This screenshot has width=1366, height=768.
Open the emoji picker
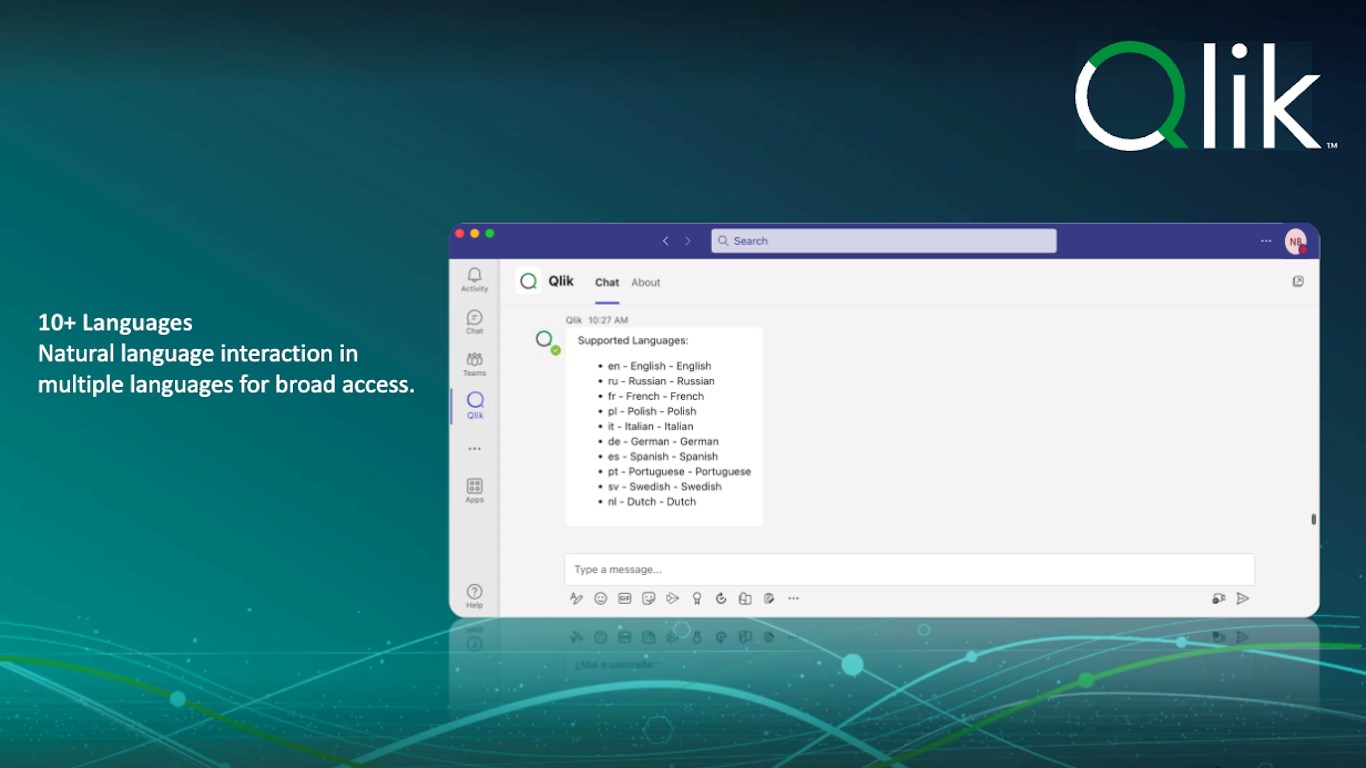pyautogui.click(x=600, y=599)
